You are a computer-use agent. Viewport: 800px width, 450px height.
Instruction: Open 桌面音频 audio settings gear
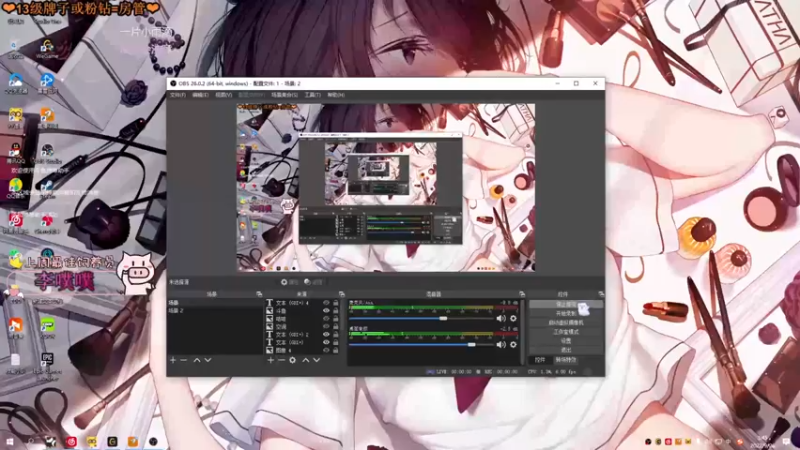(513, 345)
